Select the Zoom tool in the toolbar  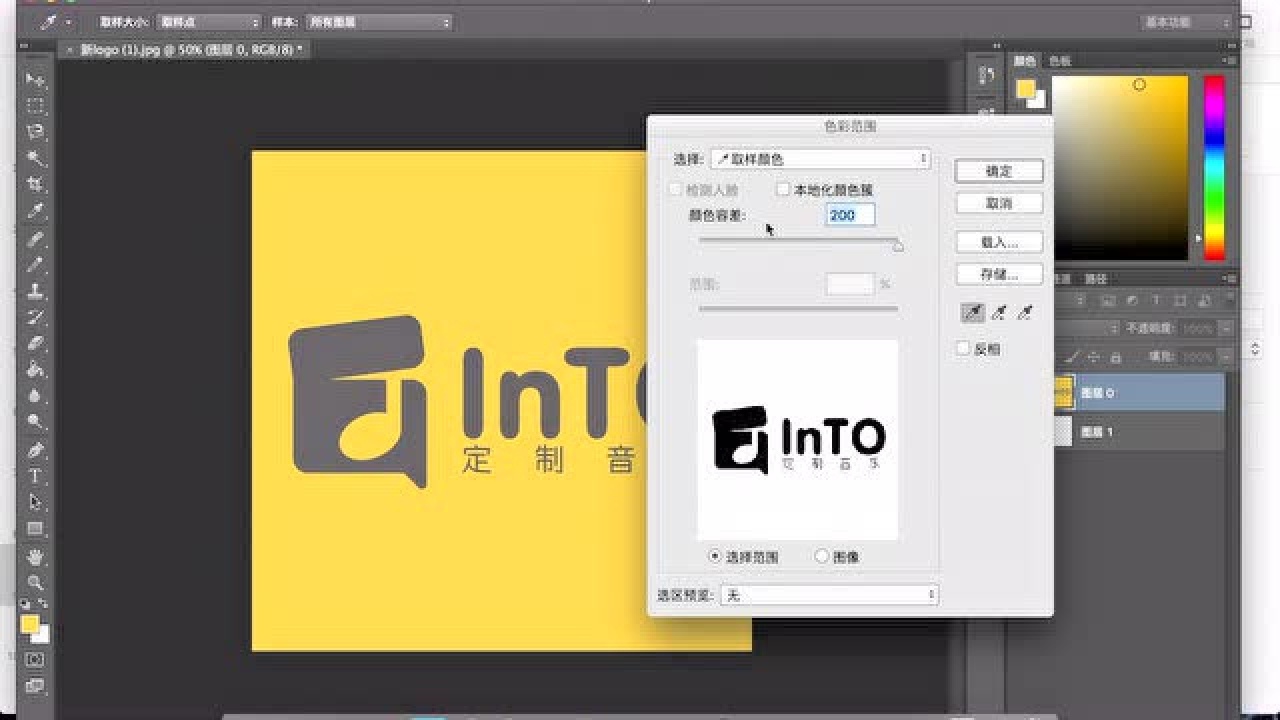(35, 583)
